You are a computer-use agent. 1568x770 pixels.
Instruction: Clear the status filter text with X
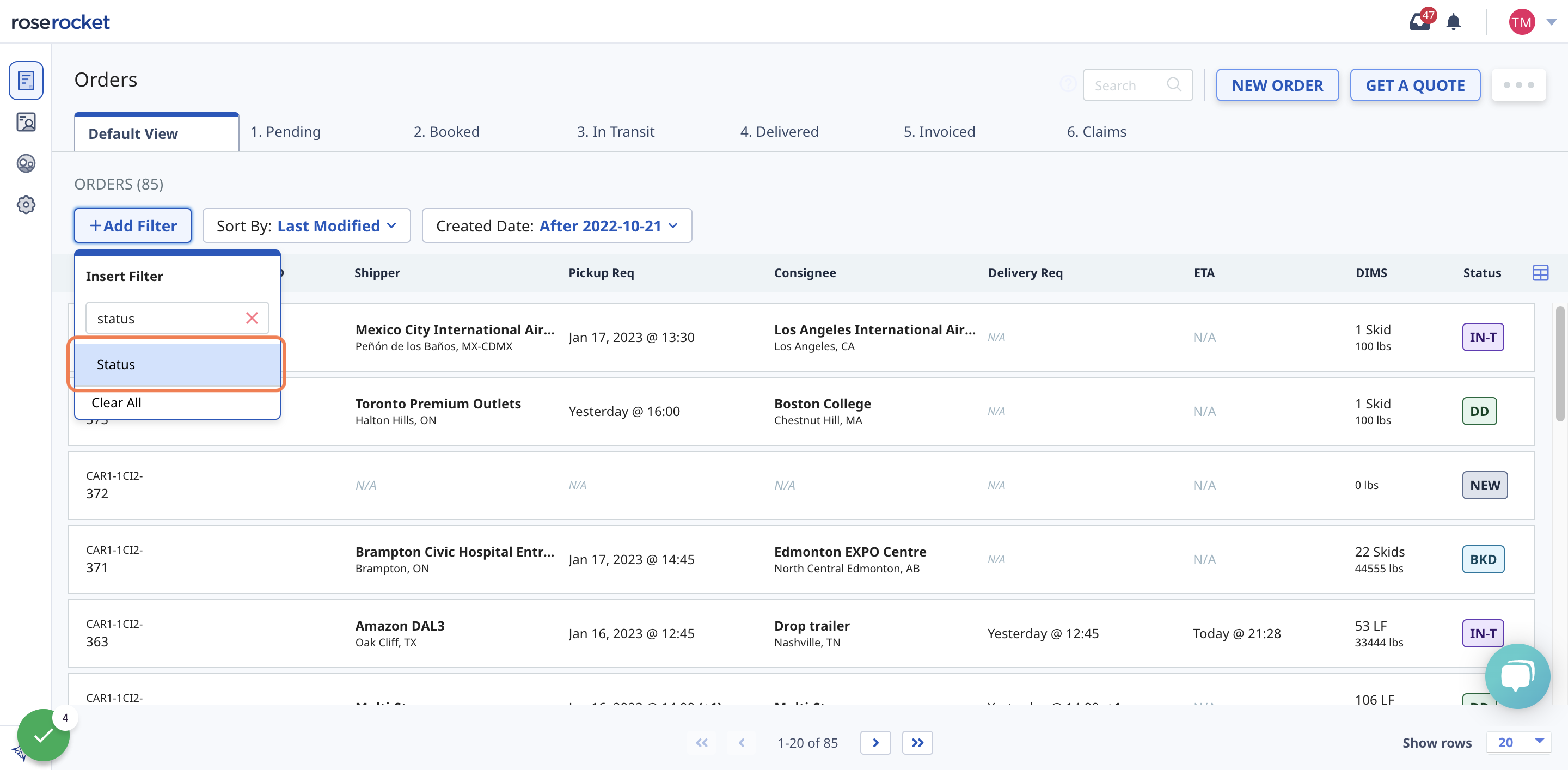coord(252,319)
